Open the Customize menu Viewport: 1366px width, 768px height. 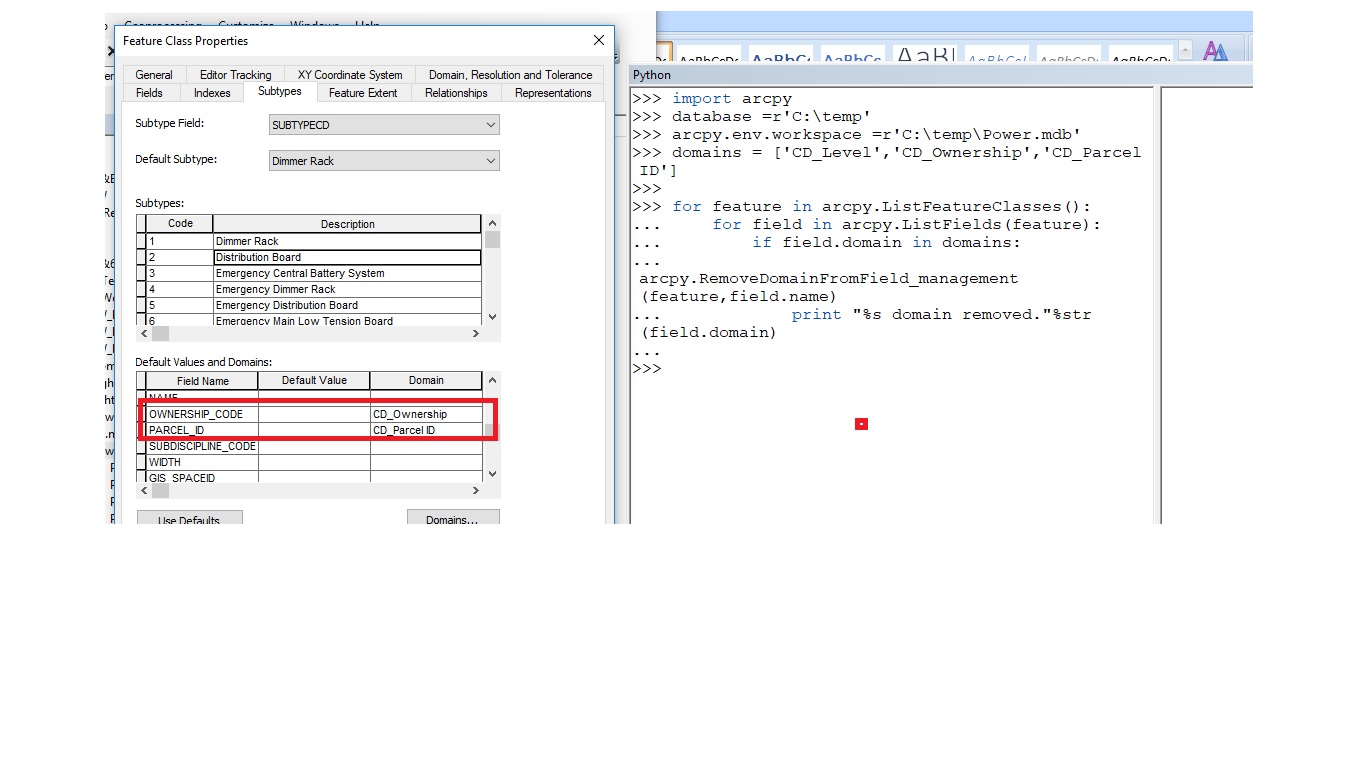click(x=246, y=25)
